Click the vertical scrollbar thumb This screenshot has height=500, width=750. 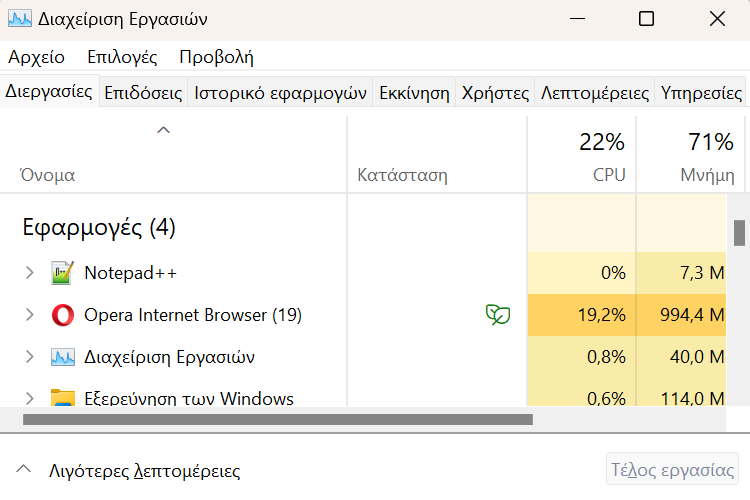(x=739, y=233)
